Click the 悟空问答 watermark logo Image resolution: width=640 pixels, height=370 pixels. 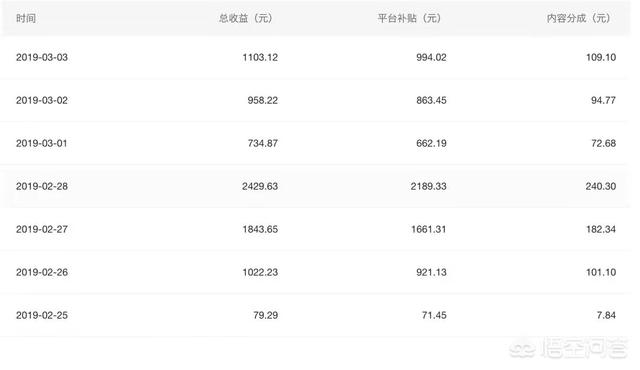click(569, 348)
